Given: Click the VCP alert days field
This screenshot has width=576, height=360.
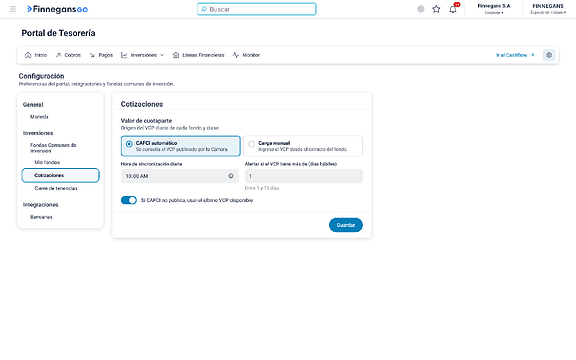Looking at the screenshot, I should (x=304, y=176).
